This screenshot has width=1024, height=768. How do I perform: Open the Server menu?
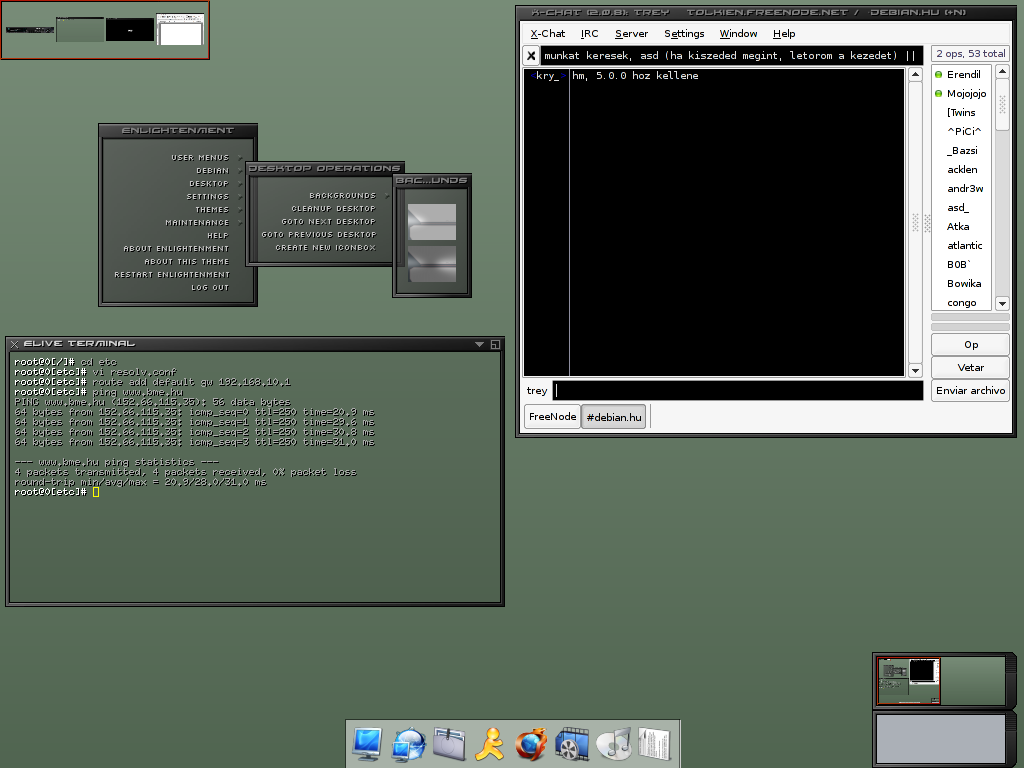pyautogui.click(x=632, y=33)
